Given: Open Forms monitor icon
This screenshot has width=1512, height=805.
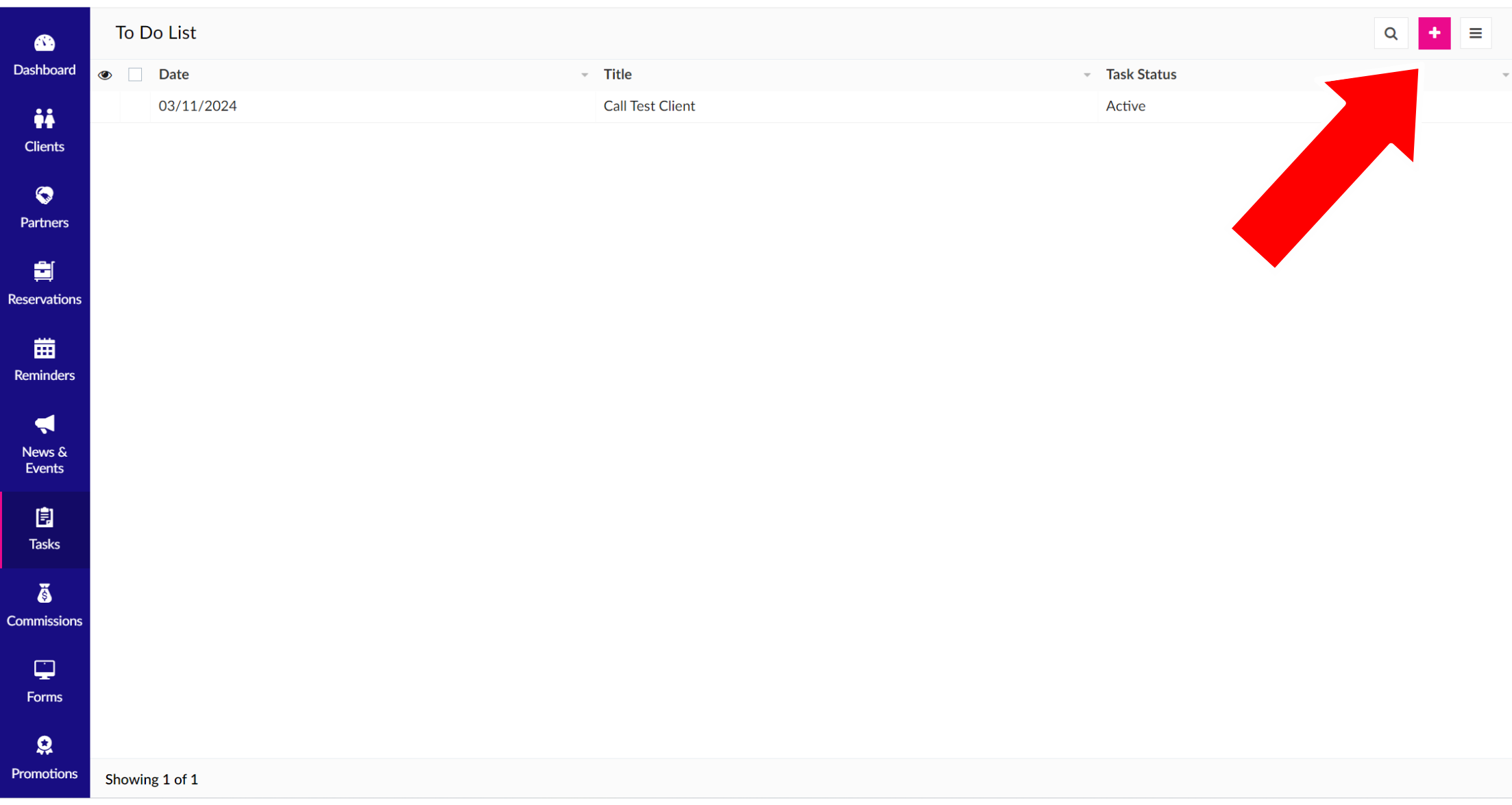Looking at the screenshot, I should [45, 670].
